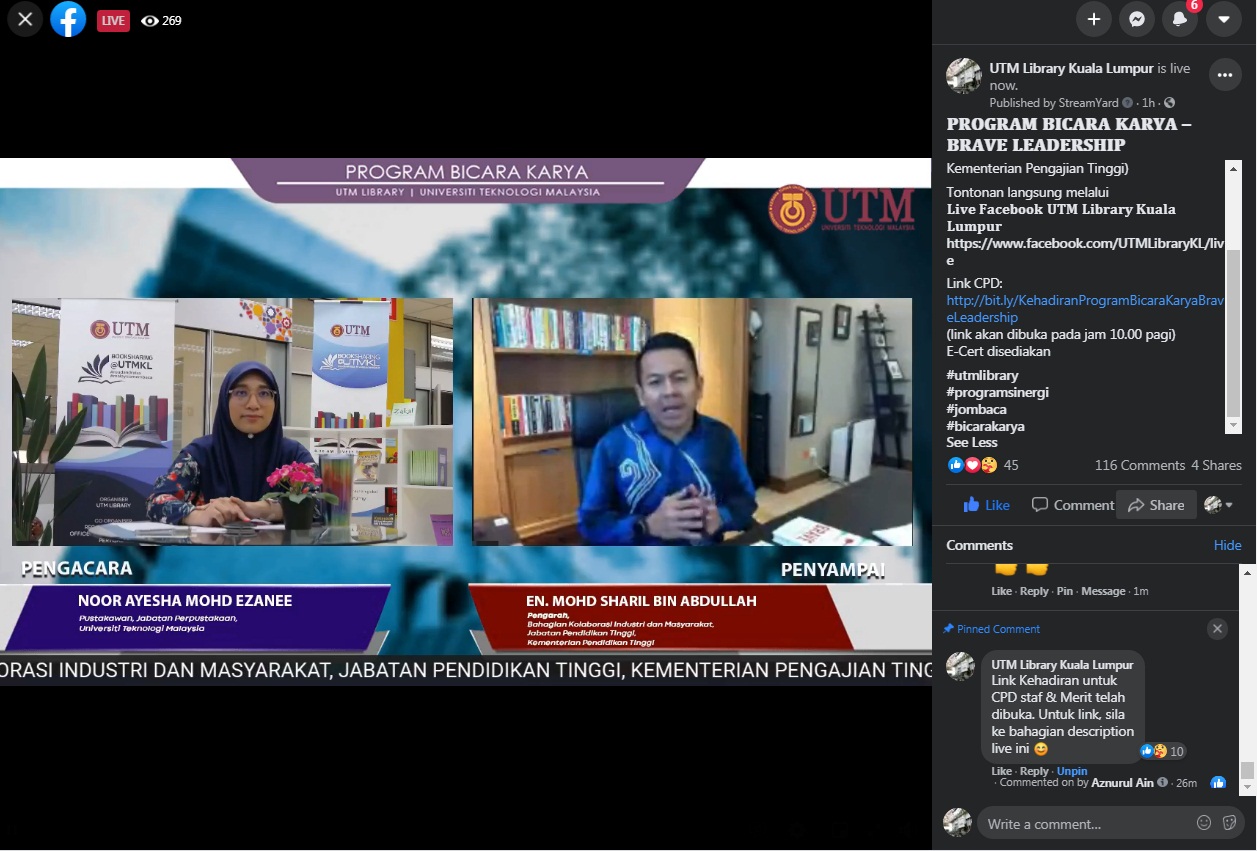This screenshot has width=1257, height=851.
Task: Like the comment posted 1m ago
Action: [x=1002, y=591]
